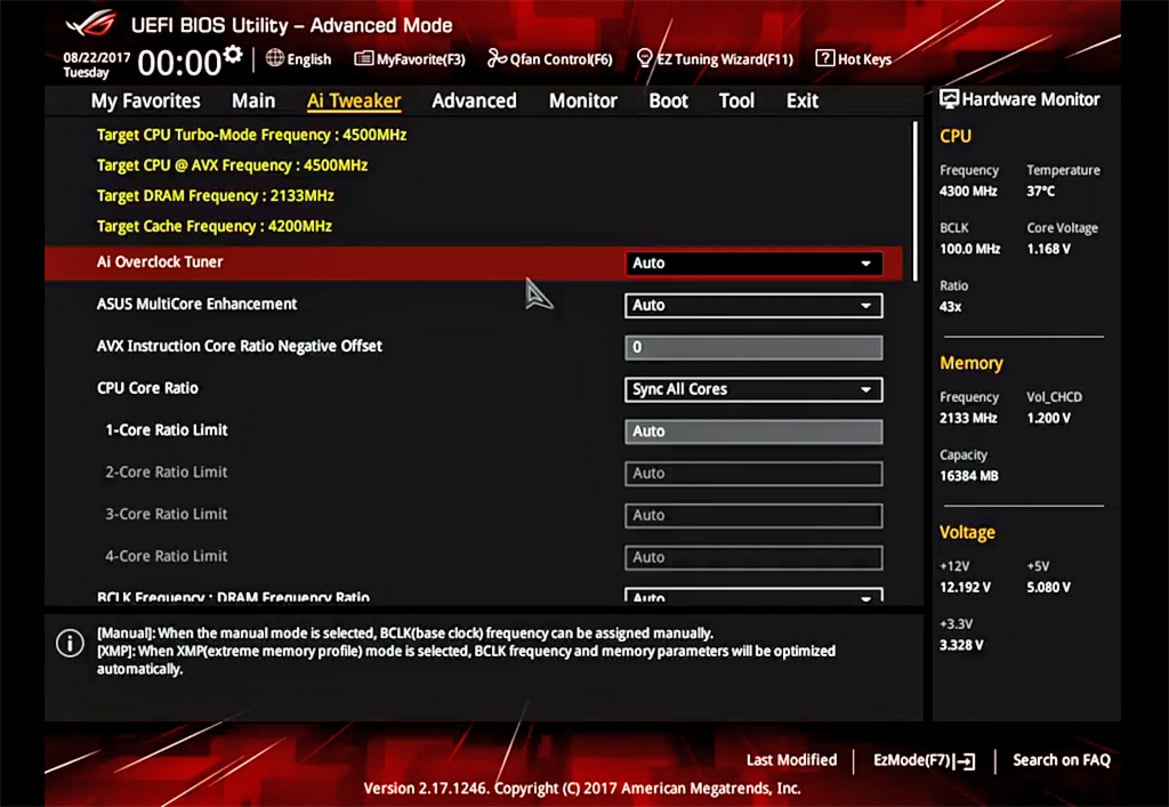Open the Tool tab

(737, 101)
